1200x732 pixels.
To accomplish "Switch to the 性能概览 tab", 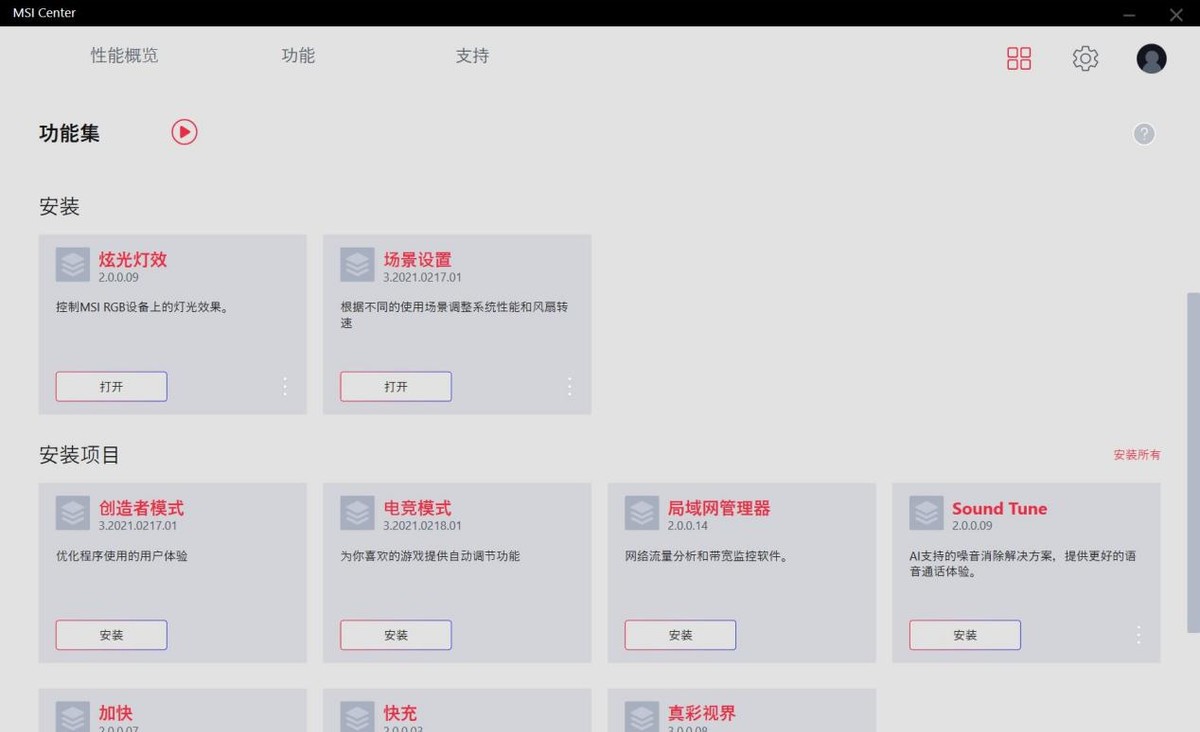I will [x=124, y=56].
